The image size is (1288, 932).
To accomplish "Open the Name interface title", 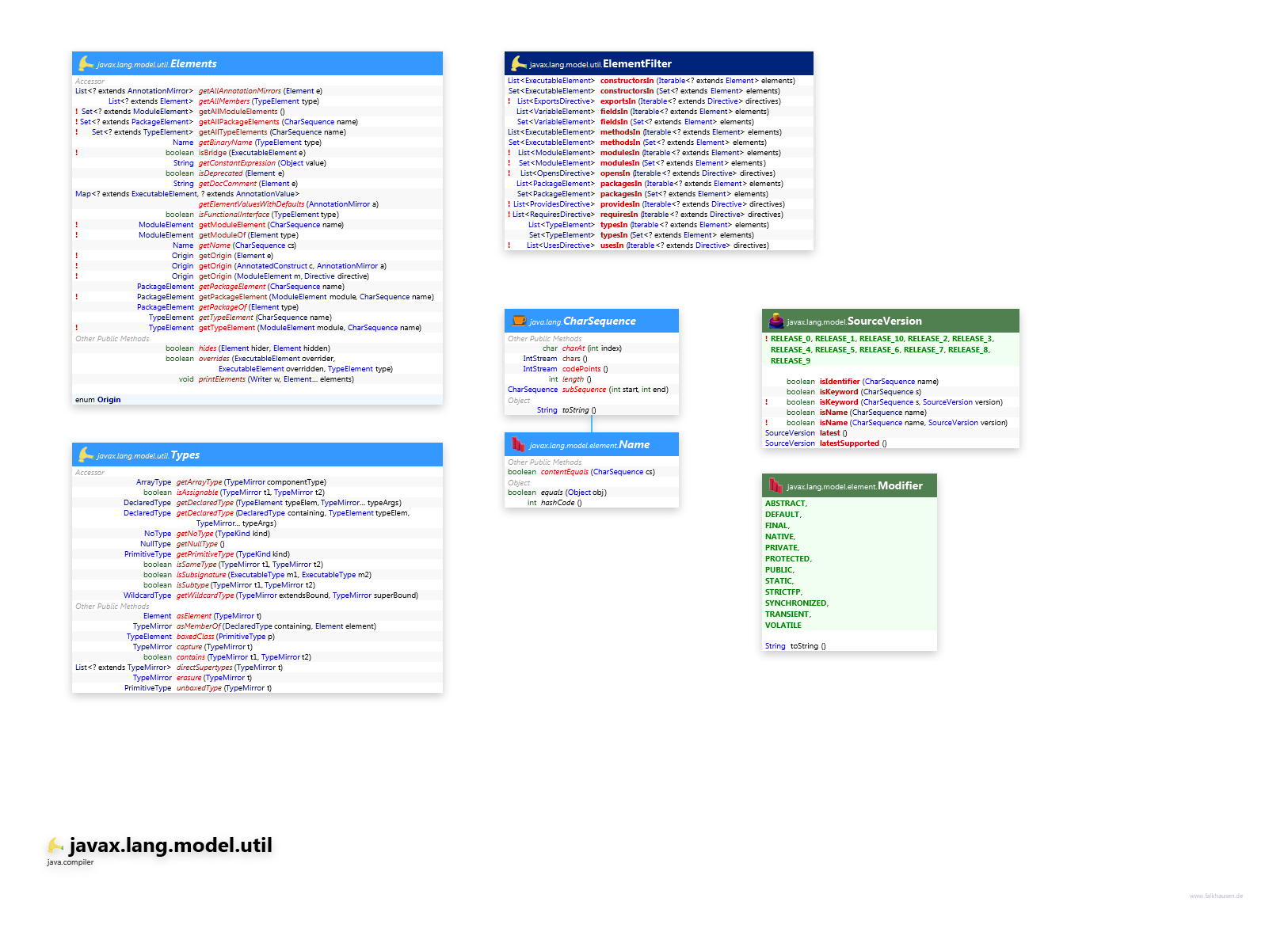I will click(634, 444).
